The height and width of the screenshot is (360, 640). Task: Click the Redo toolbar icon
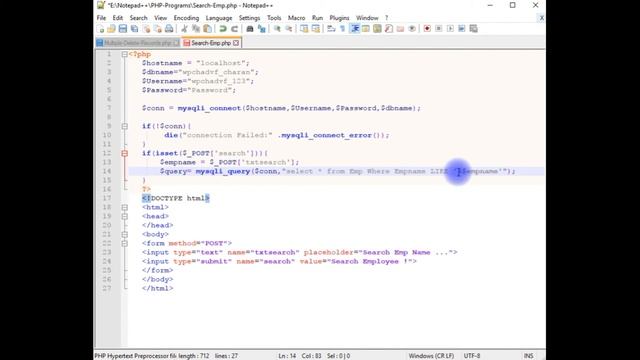point(235,29)
